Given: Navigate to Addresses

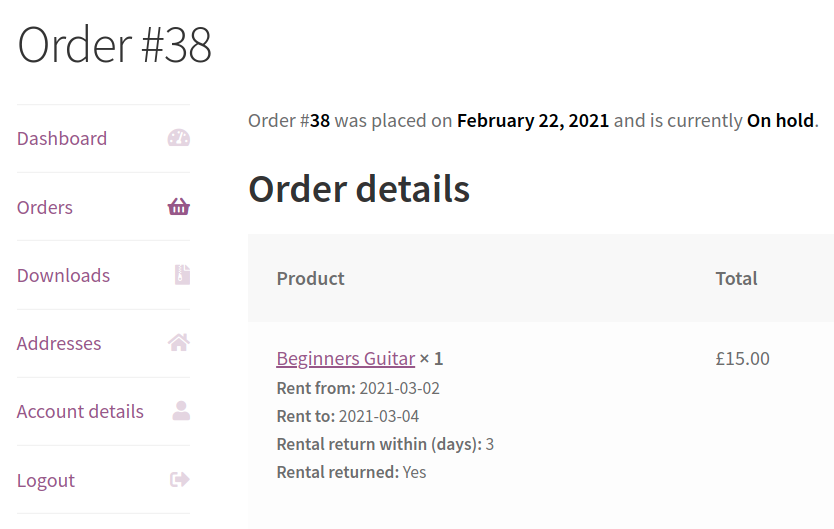Looking at the screenshot, I should [x=59, y=343].
